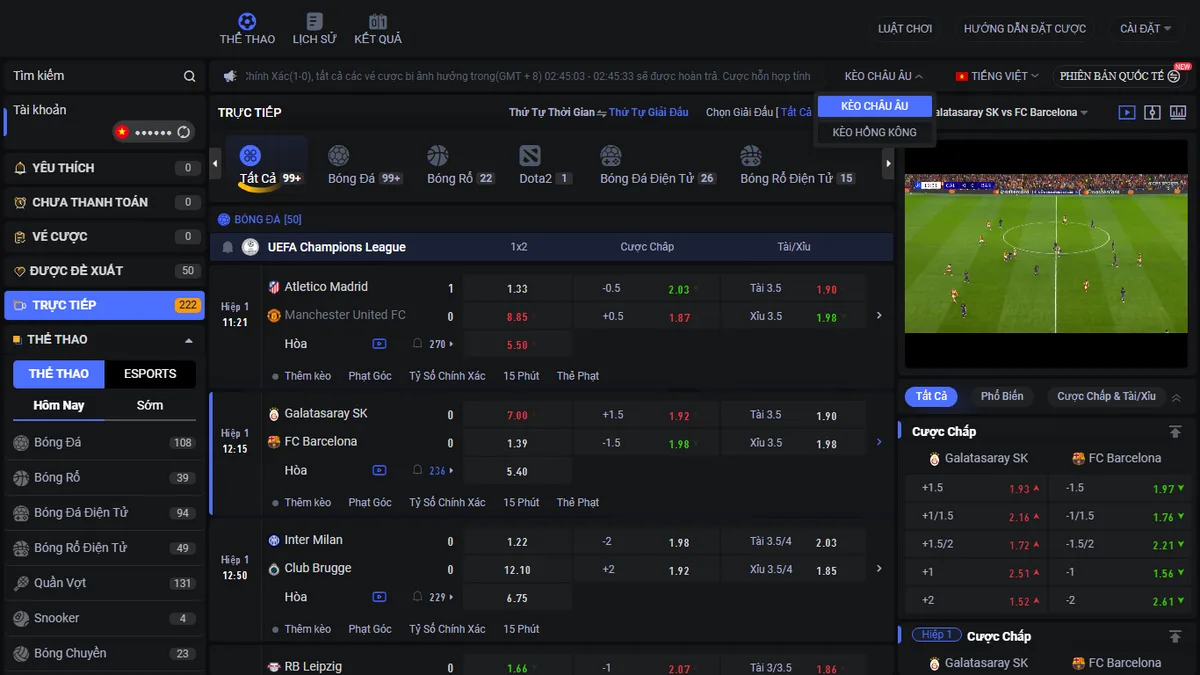Slide the sports carousel left with its arrow
The height and width of the screenshot is (675, 1200).
point(215,163)
